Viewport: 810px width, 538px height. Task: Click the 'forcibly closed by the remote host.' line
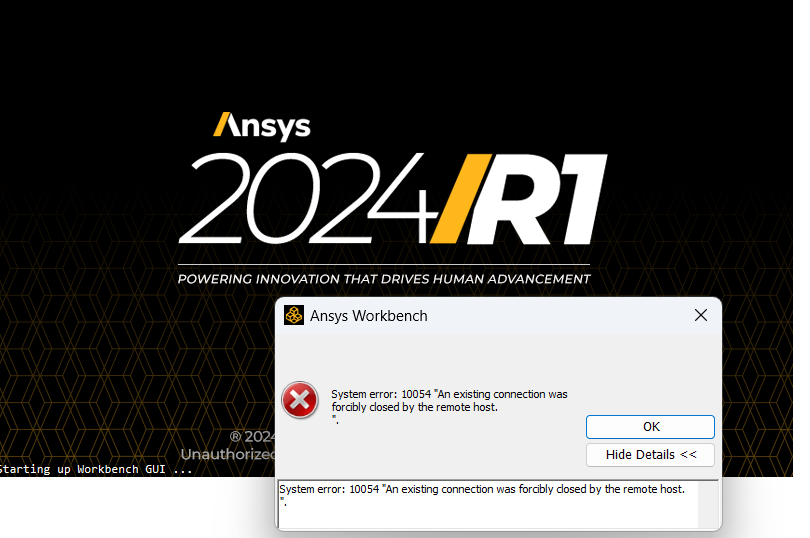414,407
